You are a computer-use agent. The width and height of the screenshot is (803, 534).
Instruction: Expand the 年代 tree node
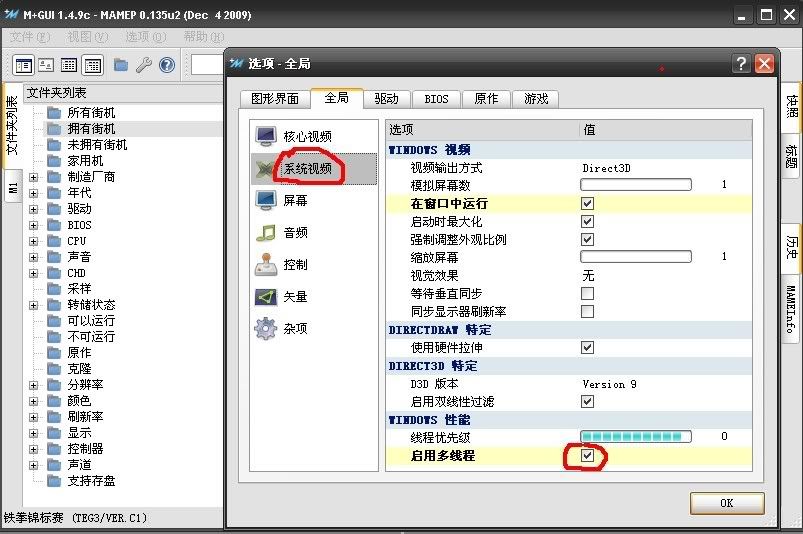(x=33, y=193)
